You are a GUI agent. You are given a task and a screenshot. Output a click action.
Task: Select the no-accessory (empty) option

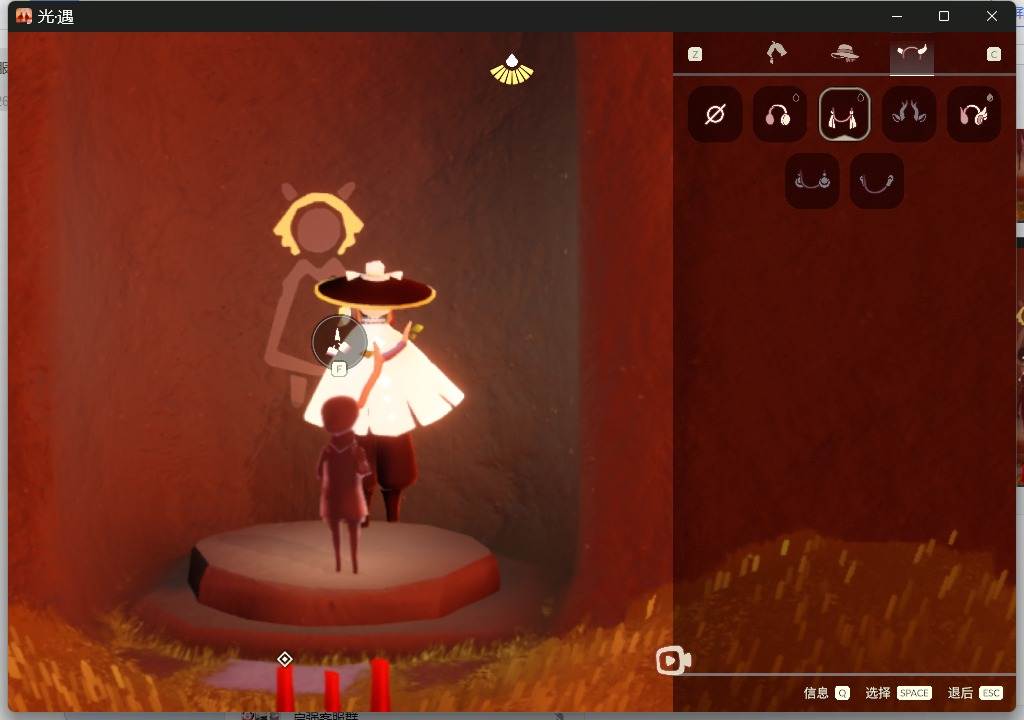click(714, 114)
